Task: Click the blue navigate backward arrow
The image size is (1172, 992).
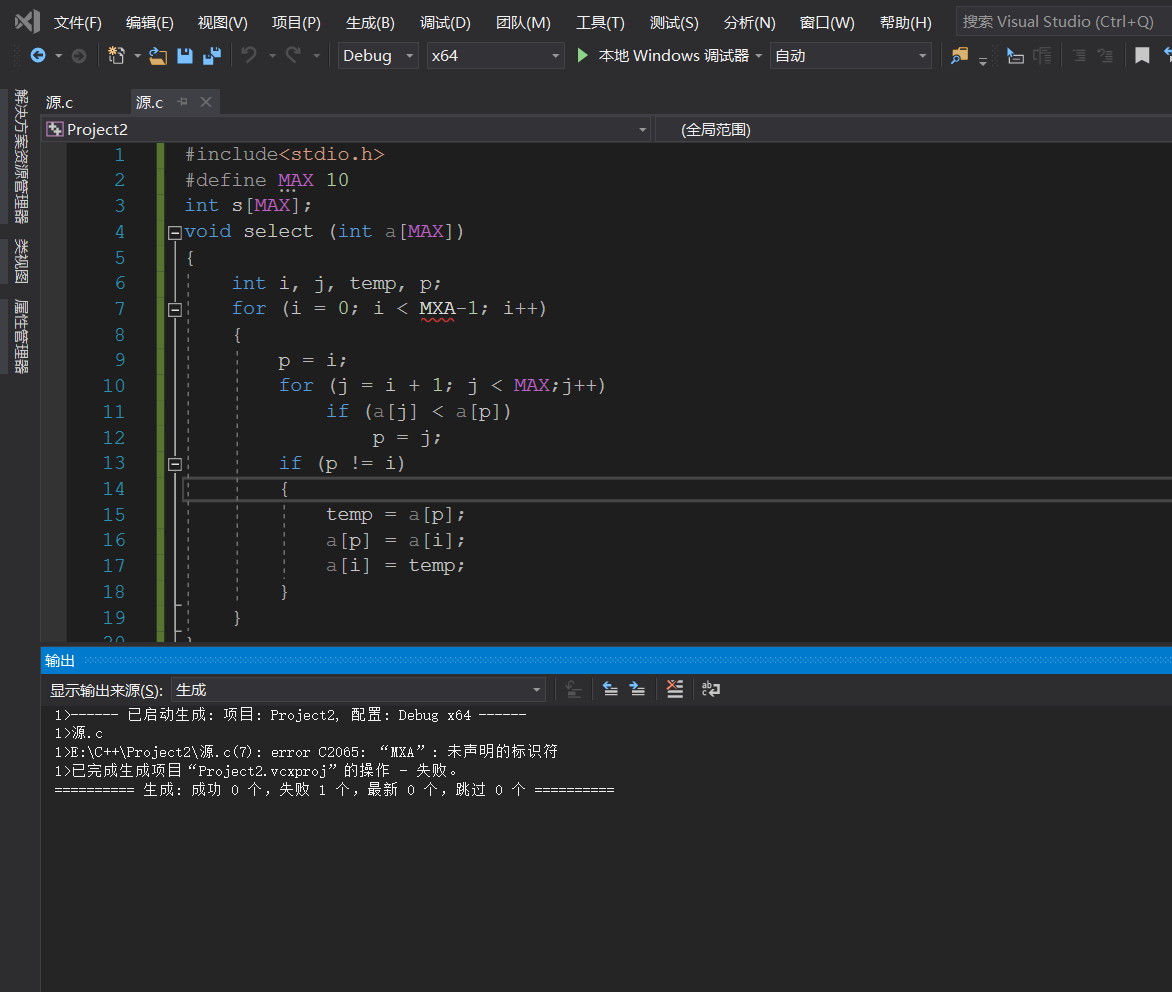Action: click(x=37, y=55)
